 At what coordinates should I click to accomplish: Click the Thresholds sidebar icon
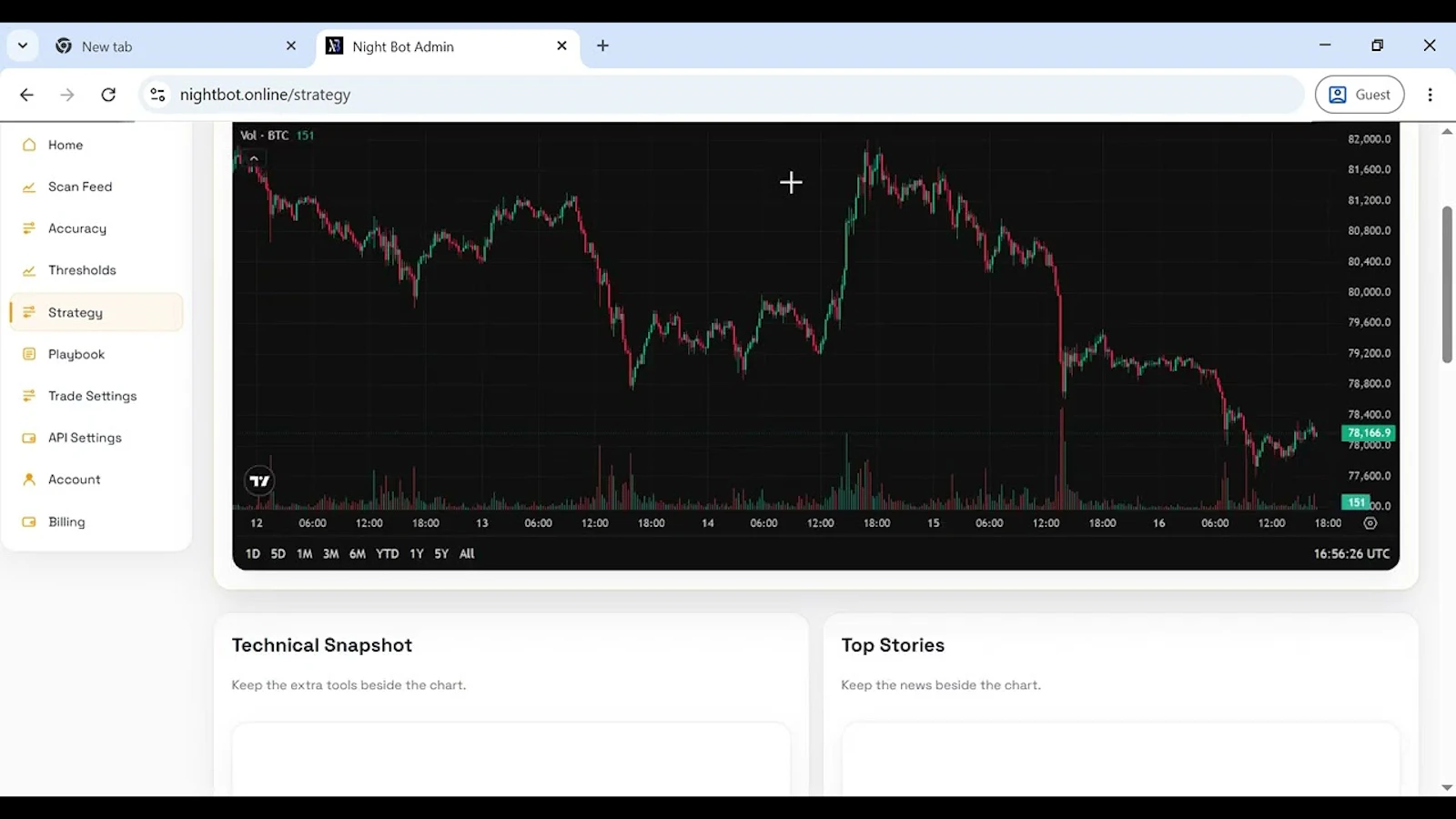(x=29, y=270)
